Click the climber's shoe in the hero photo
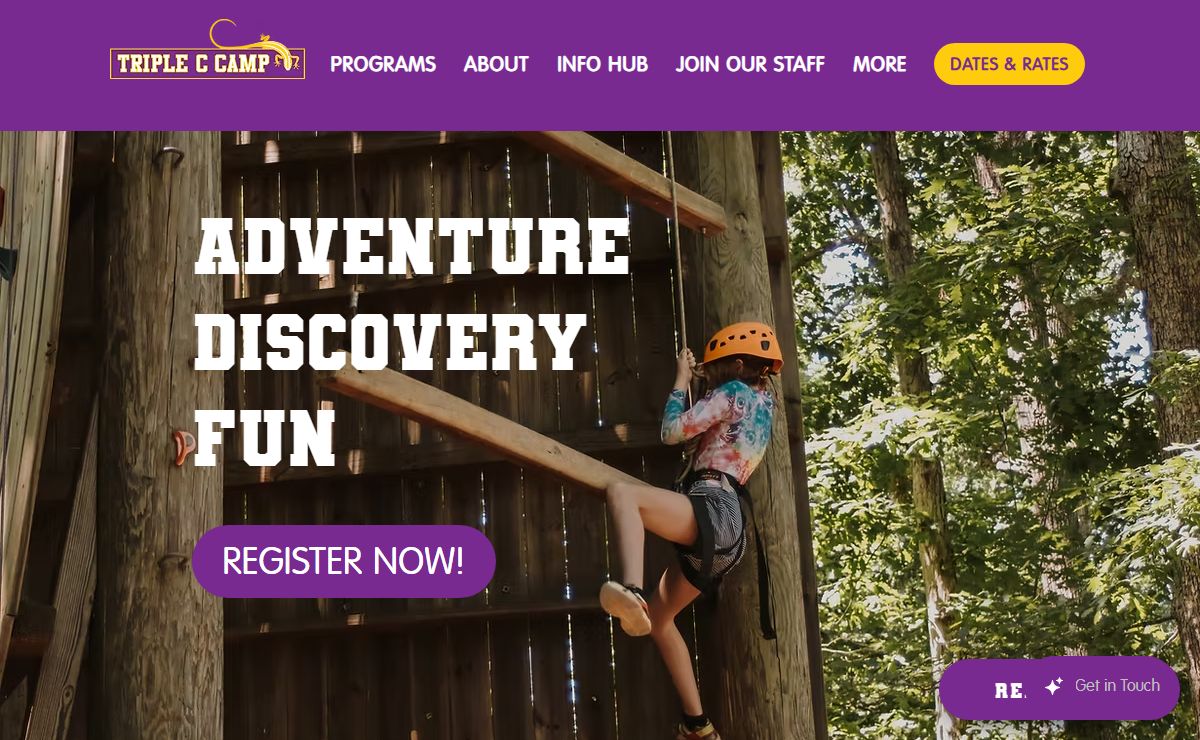 point(626,606)
